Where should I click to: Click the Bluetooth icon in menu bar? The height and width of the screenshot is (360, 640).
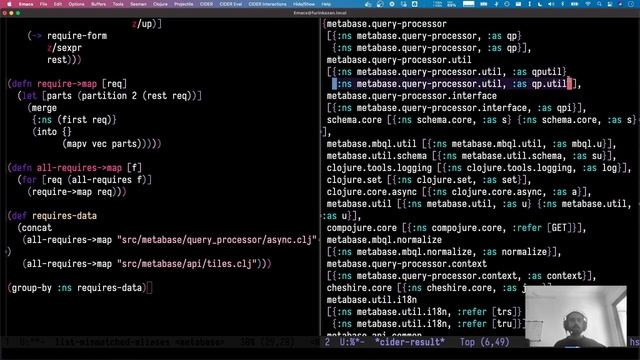click(562, 4)
